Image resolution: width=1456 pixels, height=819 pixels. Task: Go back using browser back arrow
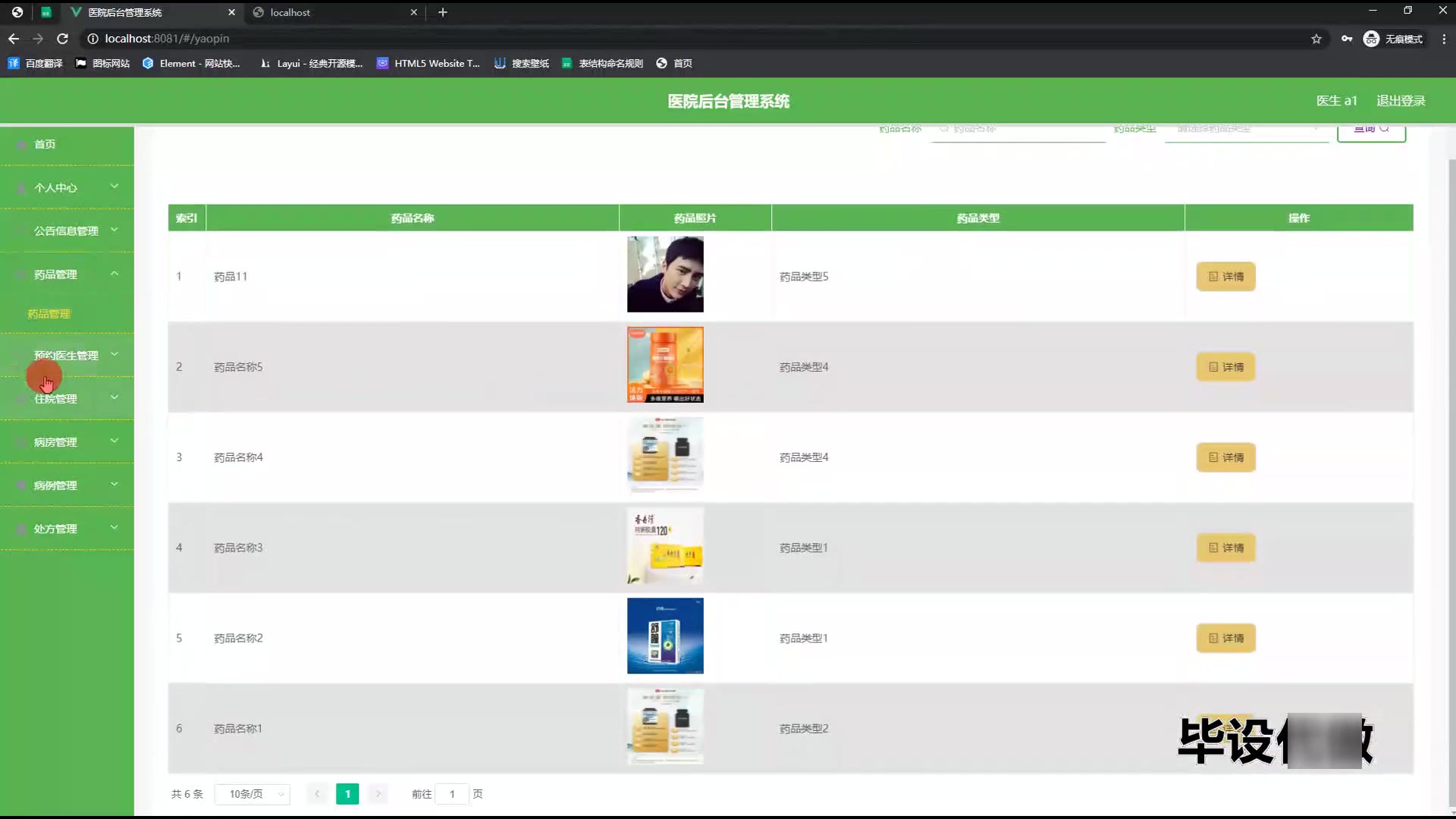pos(14,39)
